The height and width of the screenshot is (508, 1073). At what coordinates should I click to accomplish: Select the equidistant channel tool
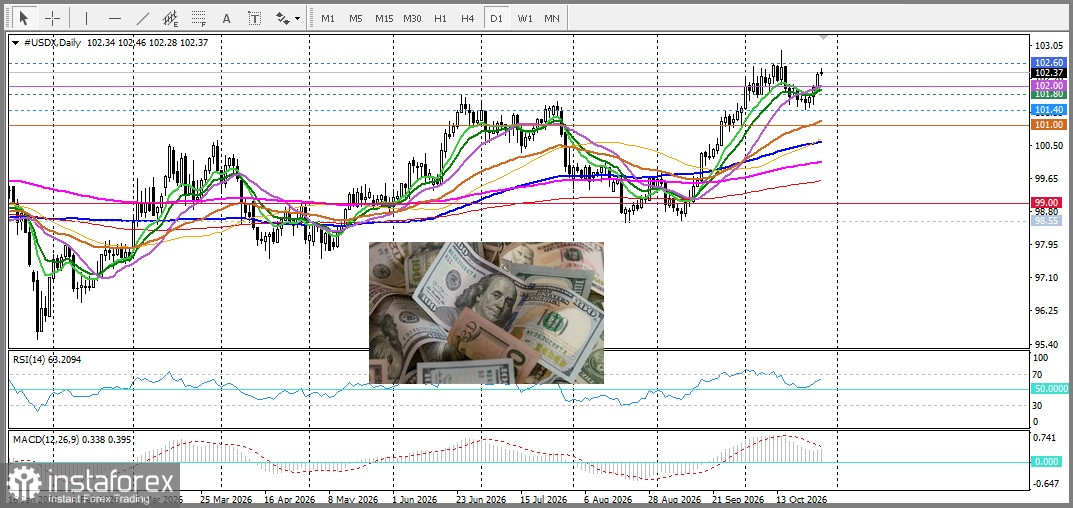[171, 18]
